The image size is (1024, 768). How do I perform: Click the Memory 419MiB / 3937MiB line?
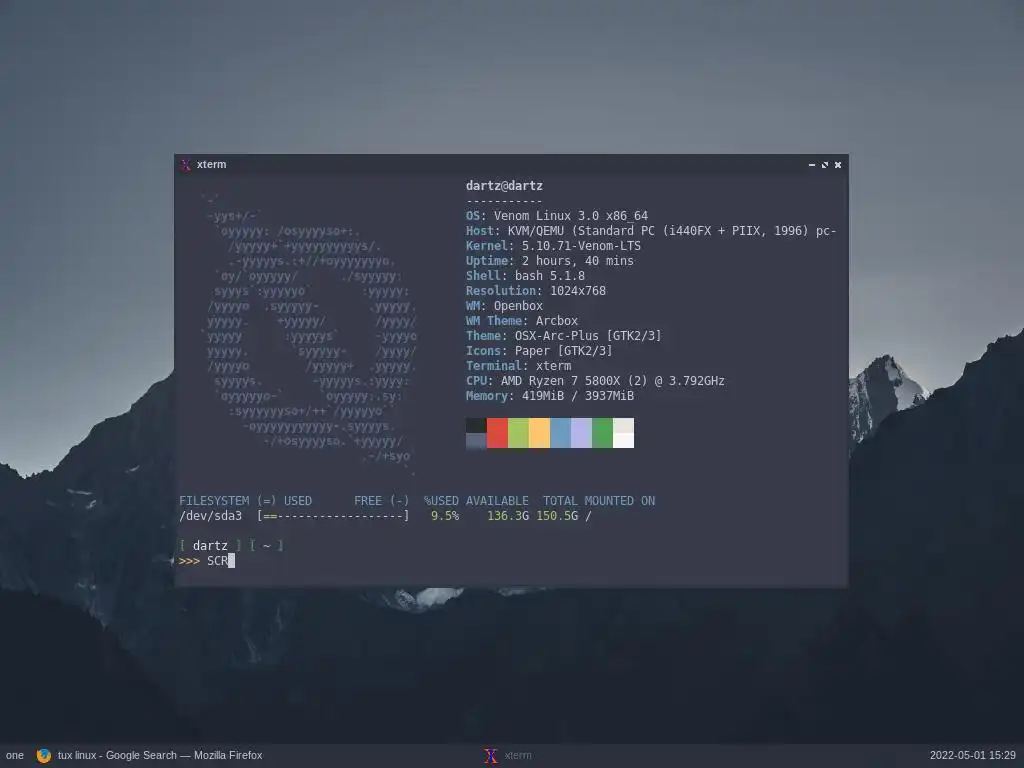tap(550, 396)
